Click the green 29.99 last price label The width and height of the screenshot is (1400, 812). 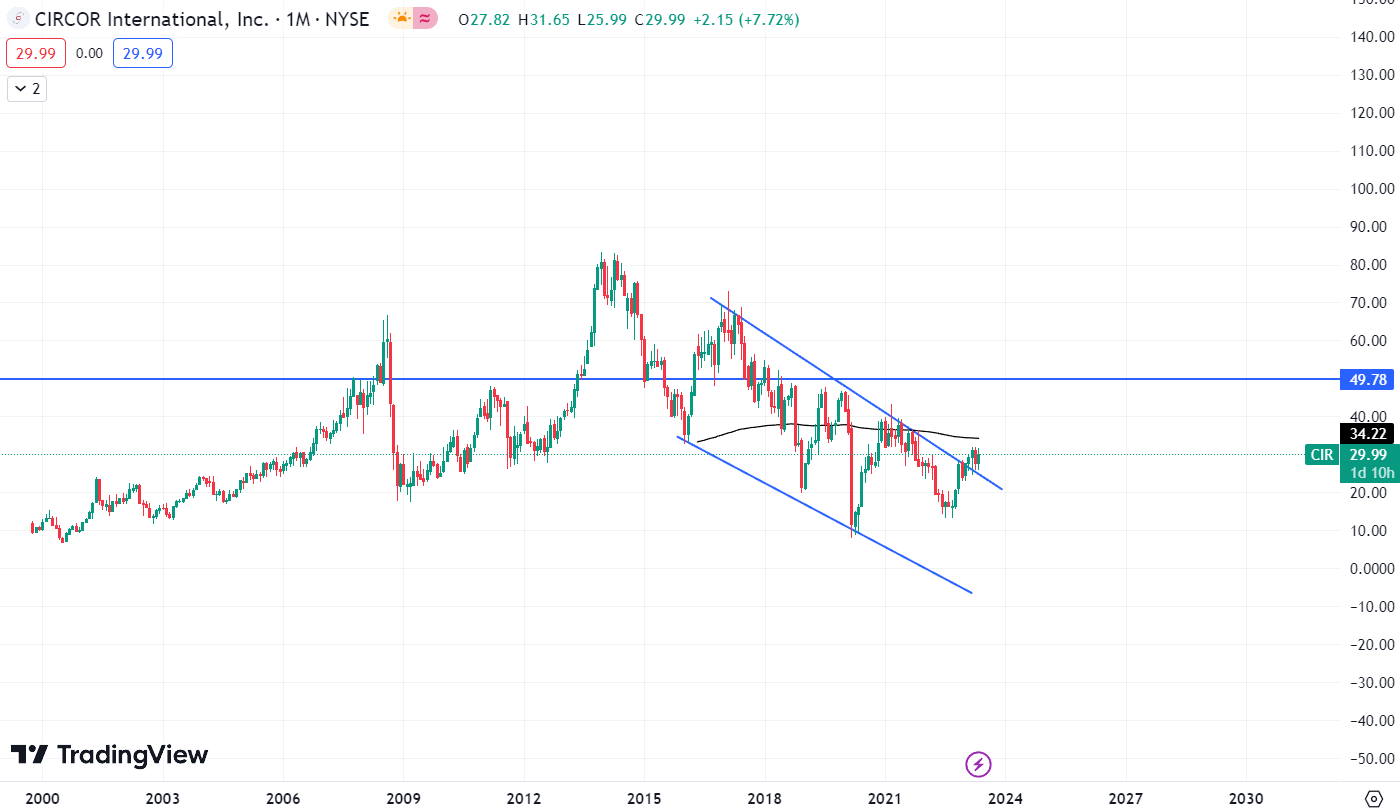pyautogui.click(x=1368, y=455)
